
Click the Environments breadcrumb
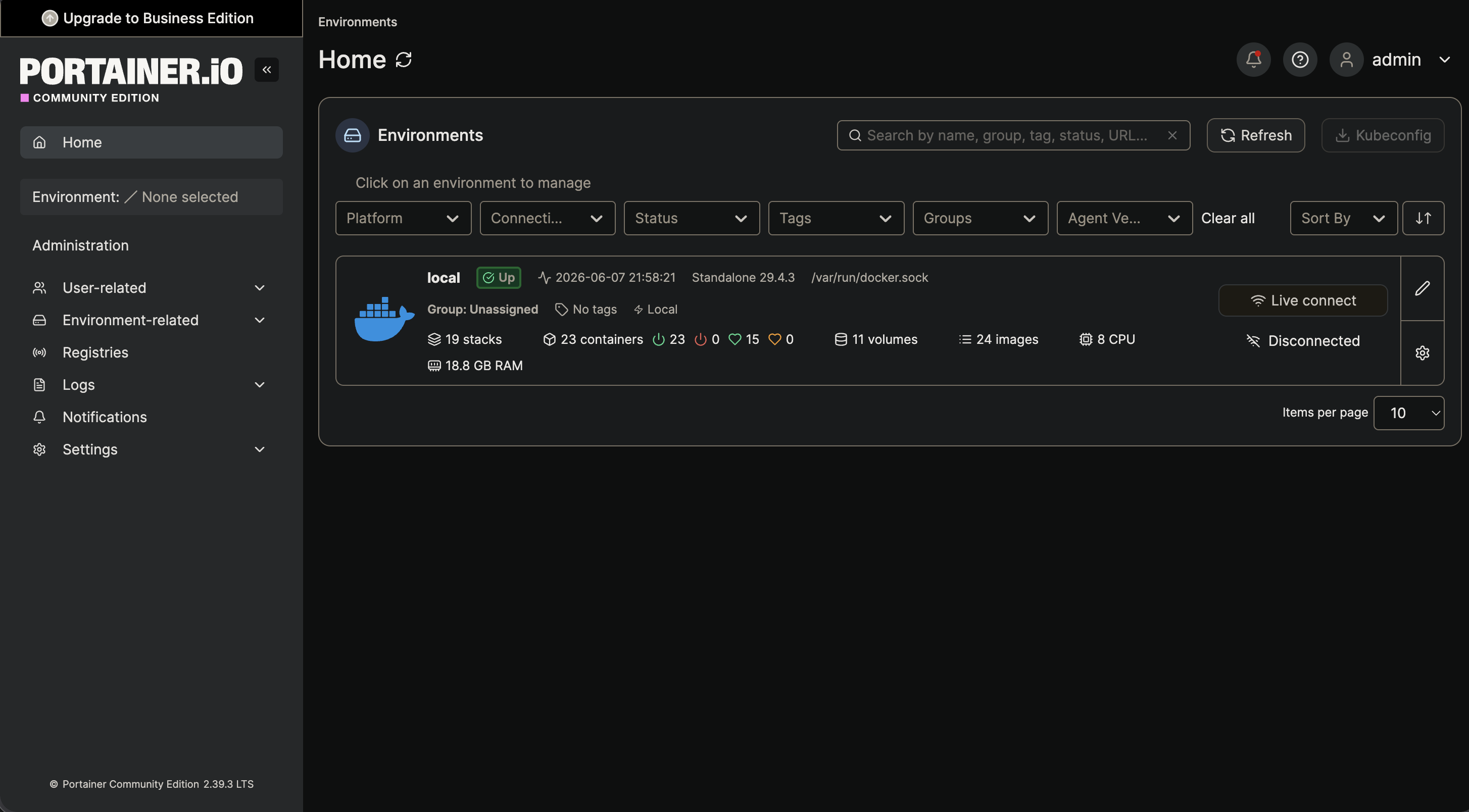point(358,22)
